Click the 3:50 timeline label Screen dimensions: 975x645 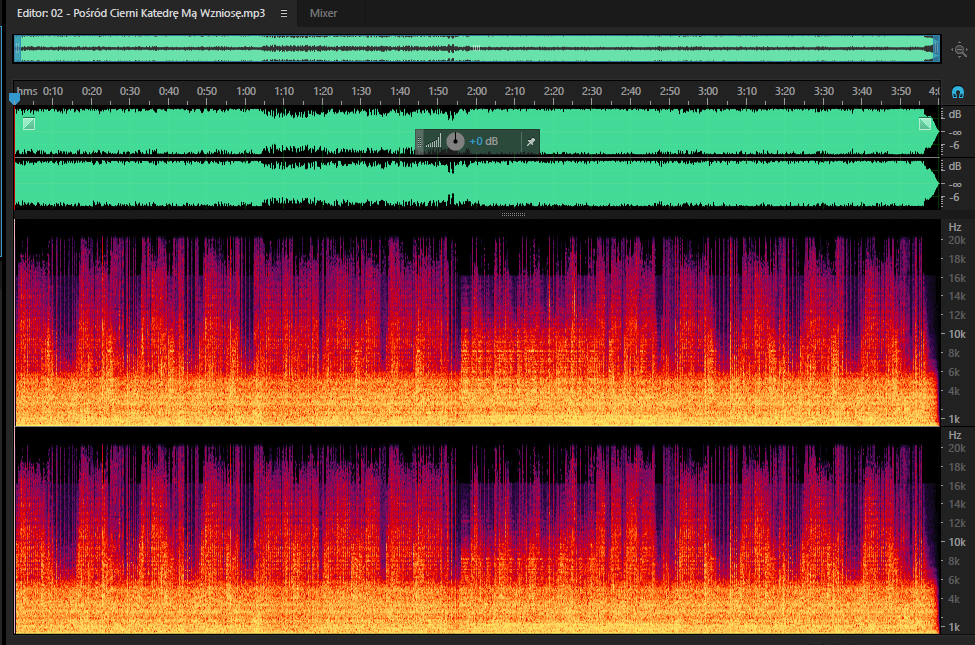click(x=900, y=91)
